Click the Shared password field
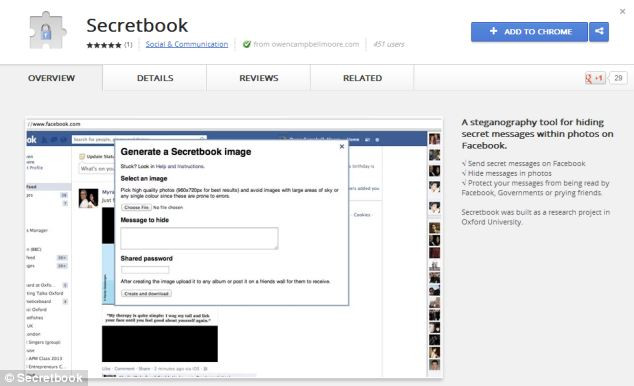The height and width of the screenshot is (386, 634). (x=145, y=270)
